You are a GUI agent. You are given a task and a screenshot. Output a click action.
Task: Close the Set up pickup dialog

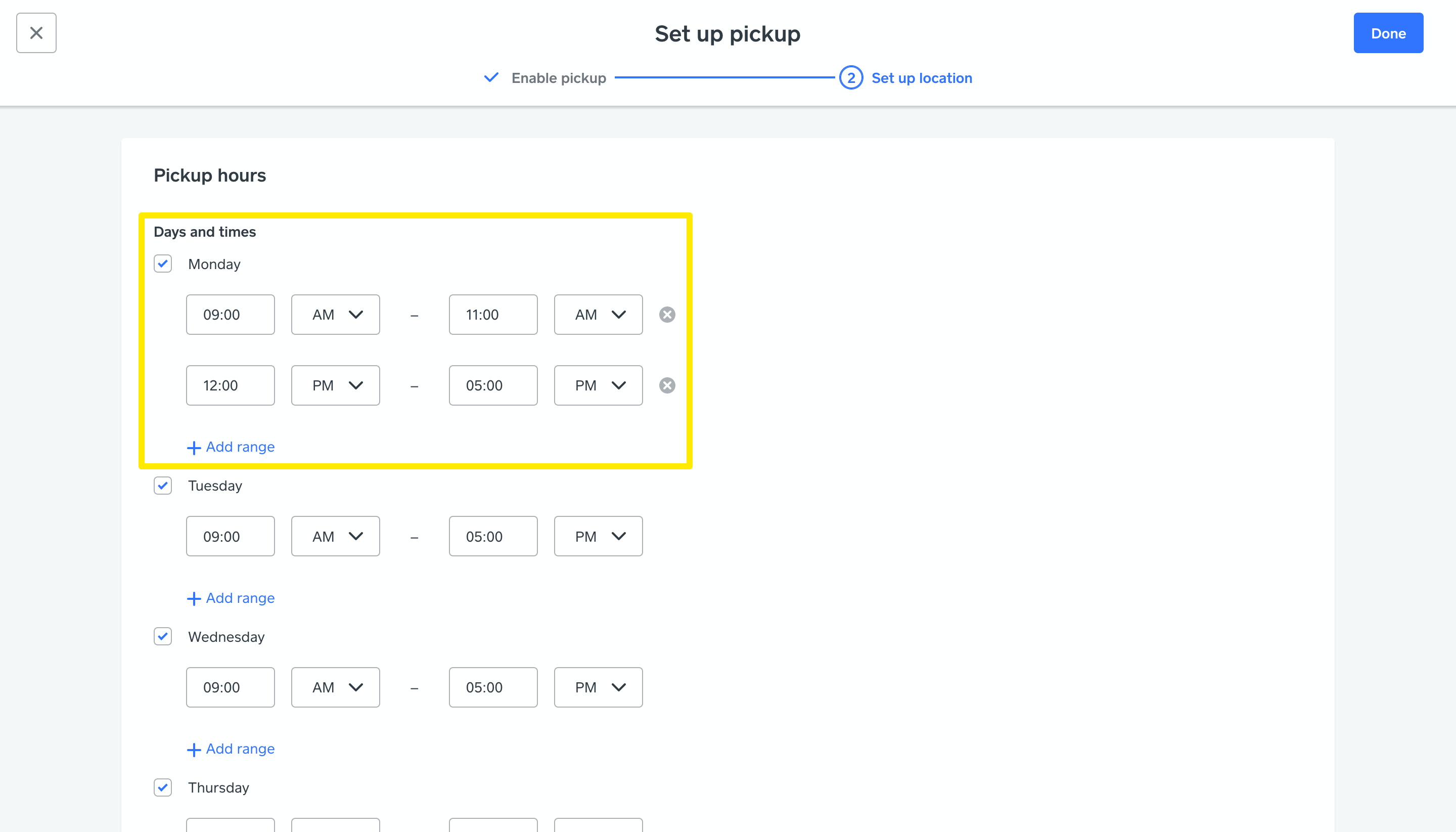pos(36,33)
